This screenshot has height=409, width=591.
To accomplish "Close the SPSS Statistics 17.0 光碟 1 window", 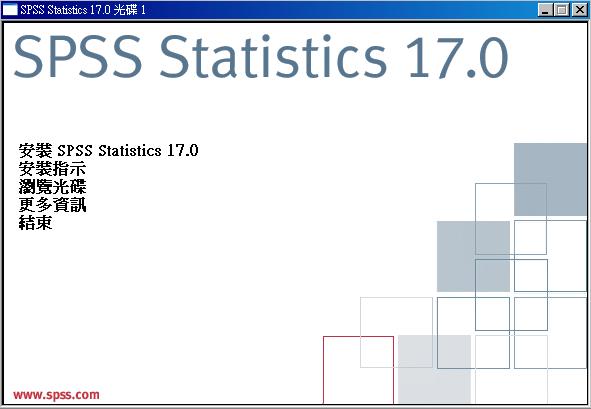I will tap(579, 10).
